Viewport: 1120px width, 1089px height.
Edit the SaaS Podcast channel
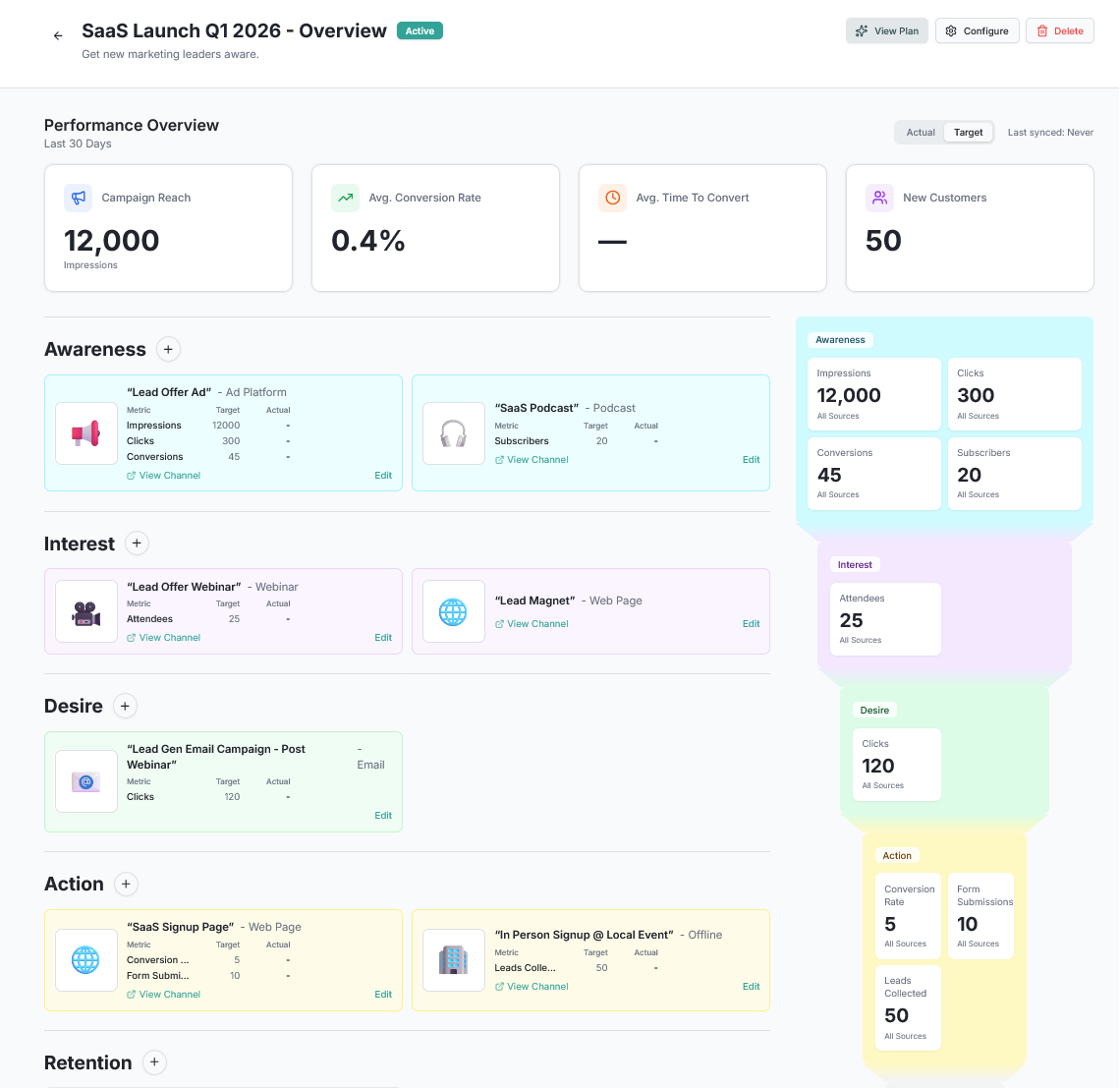pos(751,460)
